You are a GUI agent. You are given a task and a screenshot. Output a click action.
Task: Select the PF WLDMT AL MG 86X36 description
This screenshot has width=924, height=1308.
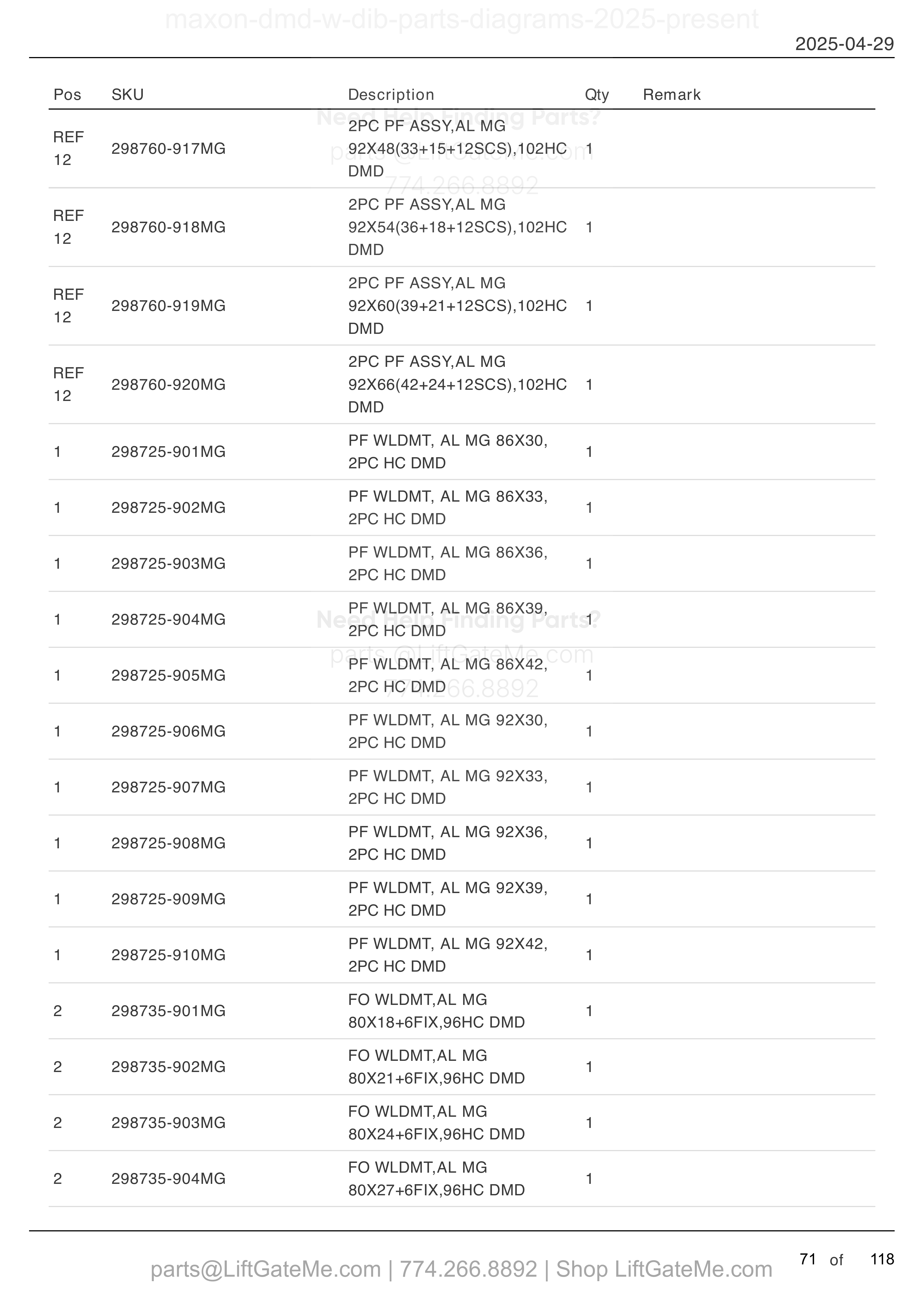[447, 563]
